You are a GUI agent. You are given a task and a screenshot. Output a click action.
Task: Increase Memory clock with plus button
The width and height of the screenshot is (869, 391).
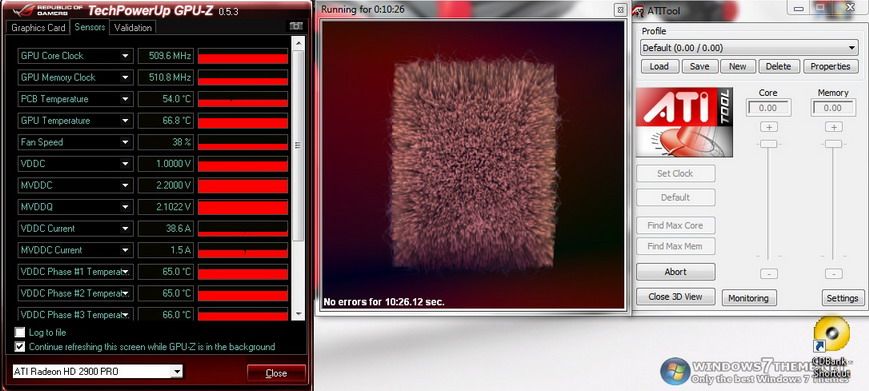[x=834, y=127]
